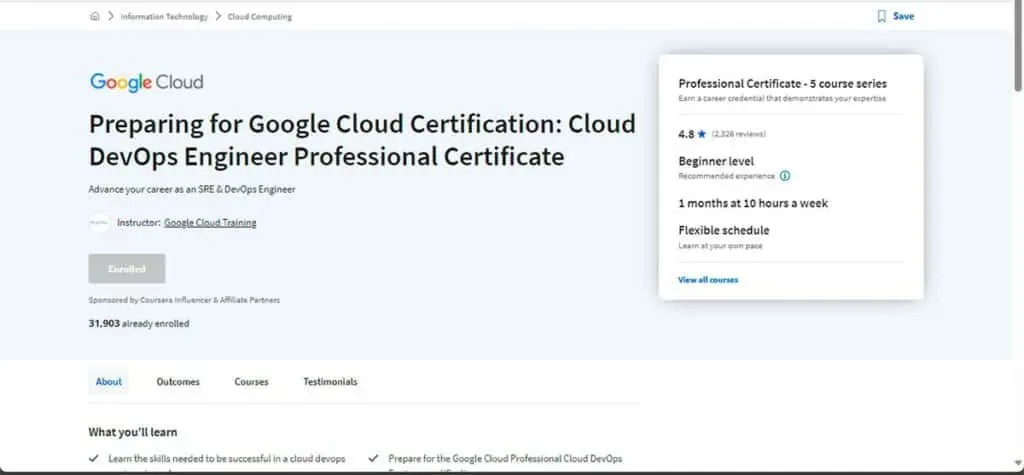Click the Recommended experience label
Viewport: 1024px width, 475px height.
click(x=727, y=176)
